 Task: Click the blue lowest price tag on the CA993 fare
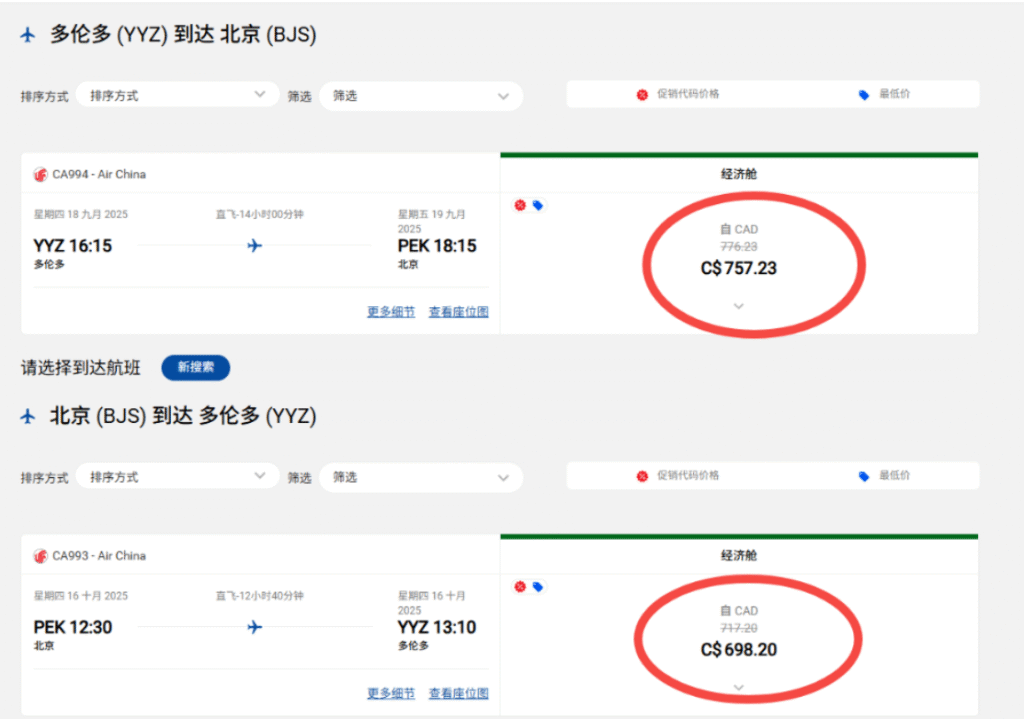[x=537, y=587]
